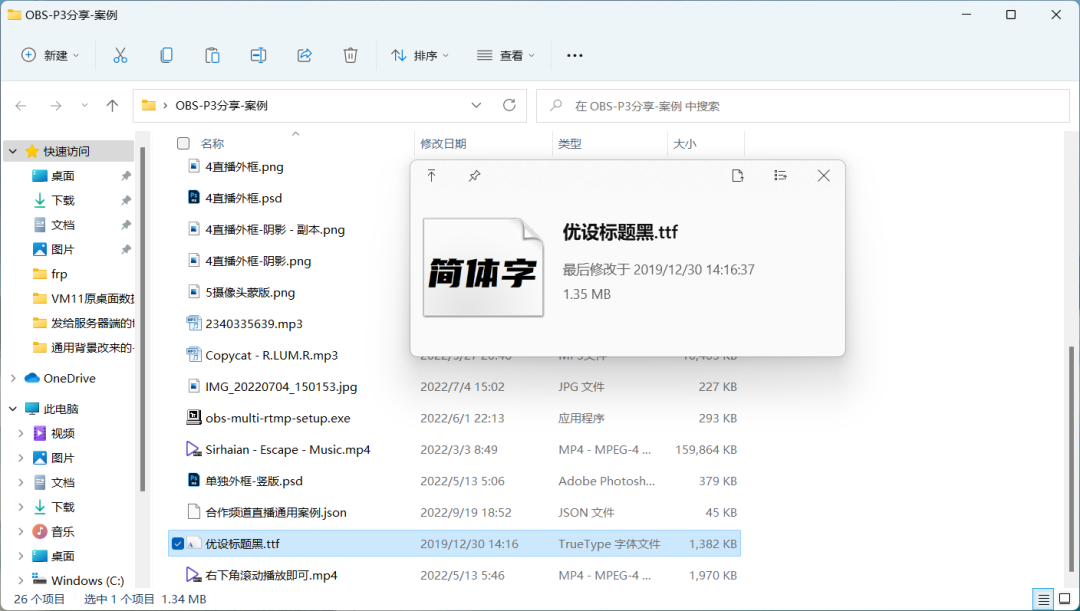The height and width of the screenshot is (611, 1080).
Task: Open the 排序 sort dropdown
Action: pyautogui.click(x=420, y=55)
